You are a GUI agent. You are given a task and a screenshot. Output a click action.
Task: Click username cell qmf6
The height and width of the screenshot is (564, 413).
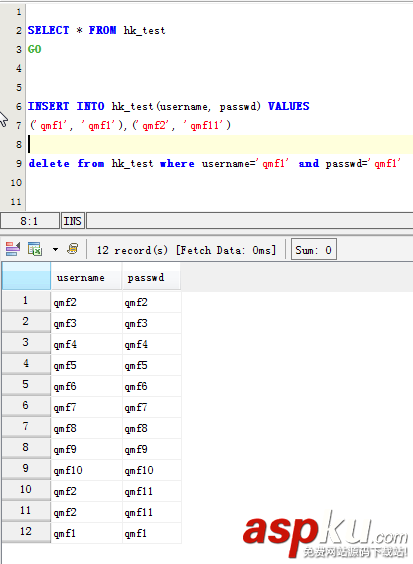[x=86, y=386]
